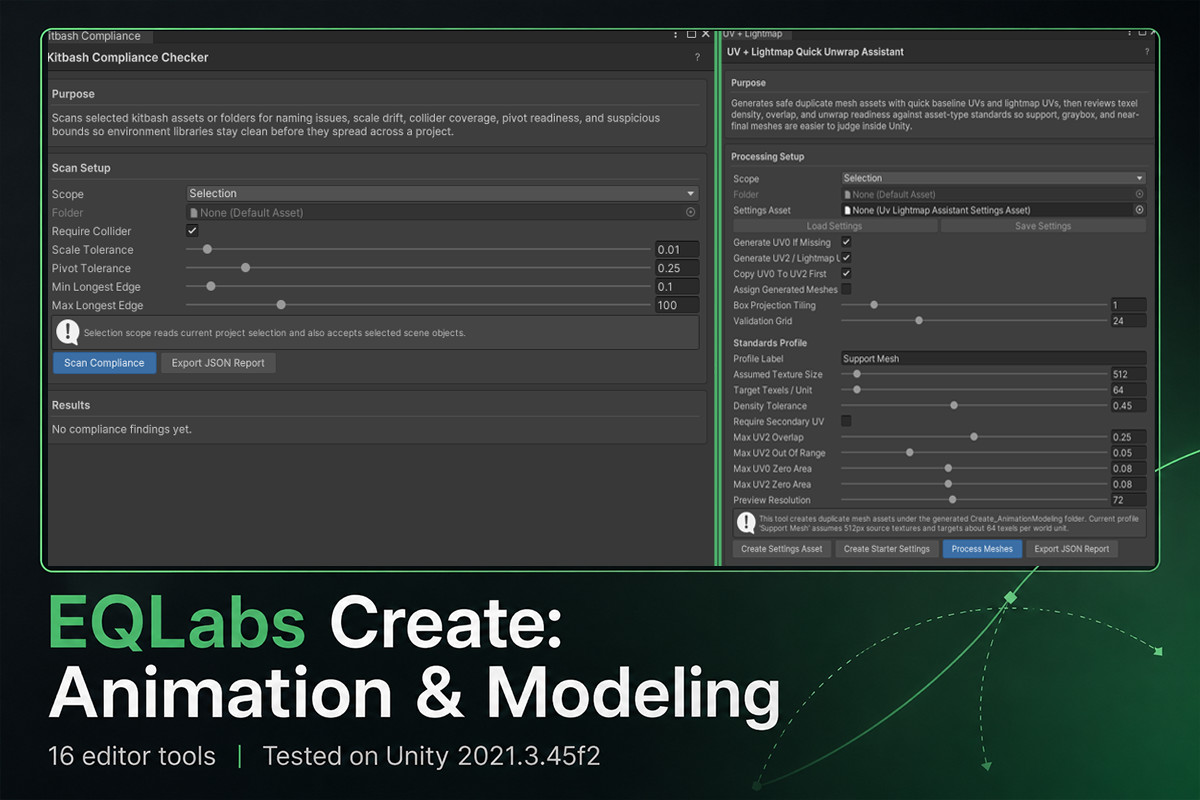Maximize the Kitbash Compliance window
Image resolution: width=1200 pixels, height=800 pixels.
click(691, 33)
